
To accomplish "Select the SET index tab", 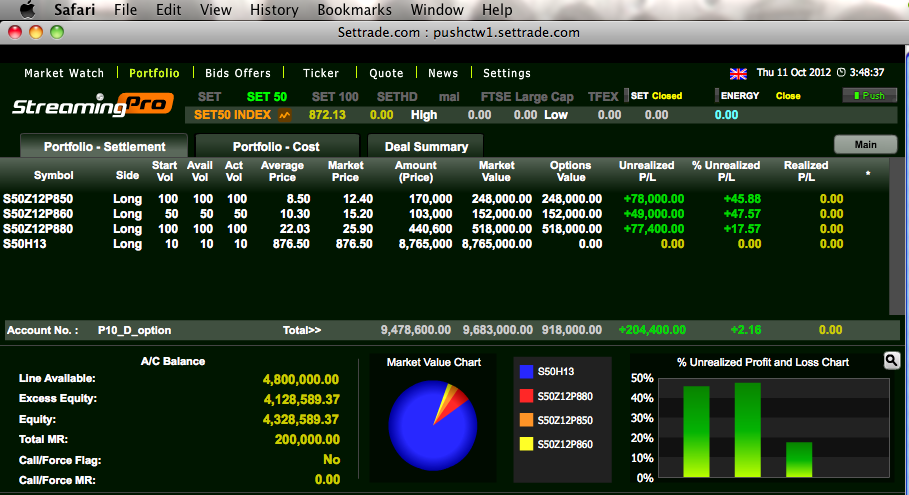I will click(x=209, y=97).
